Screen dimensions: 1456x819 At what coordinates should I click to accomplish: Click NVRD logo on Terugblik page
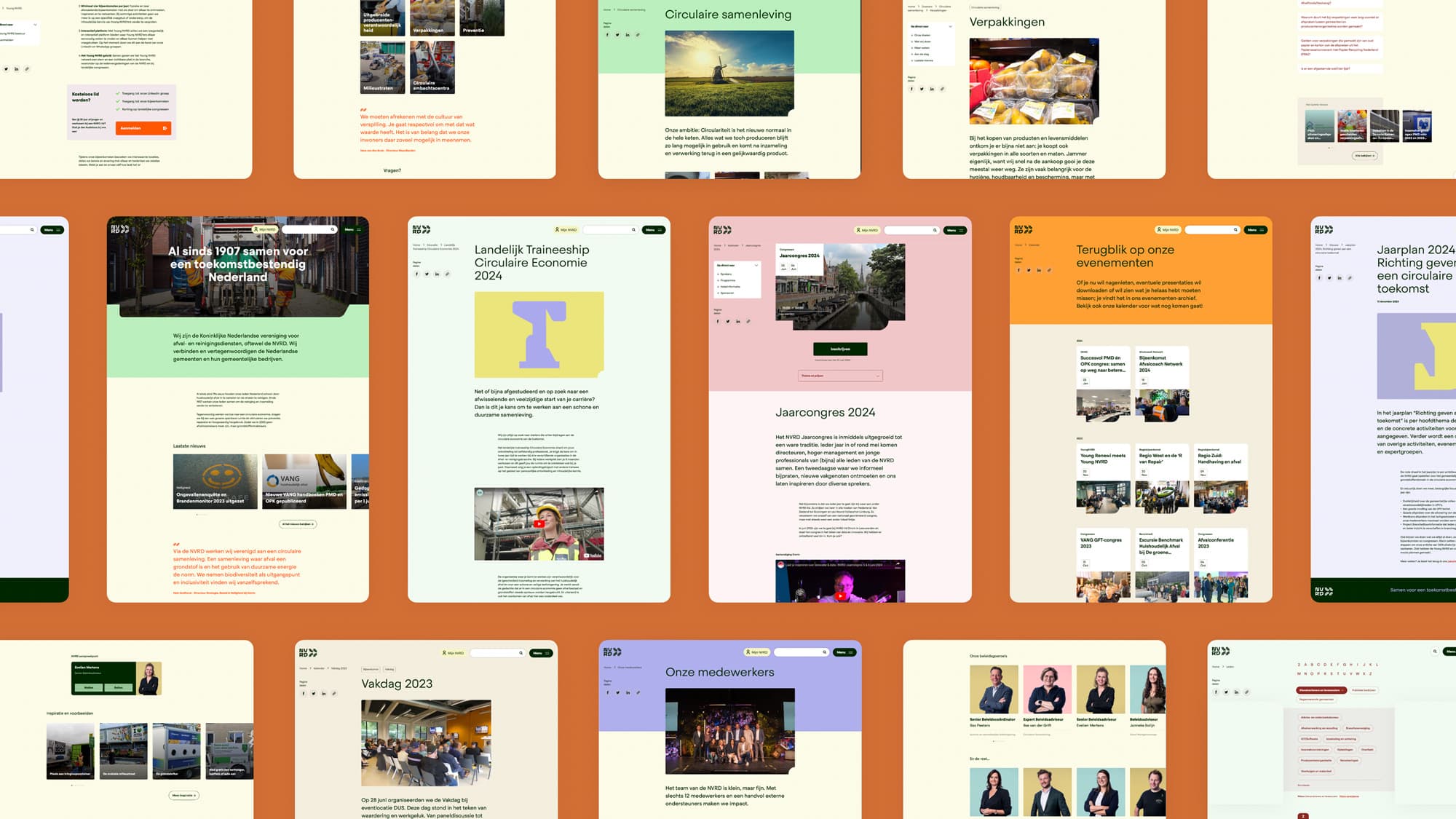point(1024,229)
